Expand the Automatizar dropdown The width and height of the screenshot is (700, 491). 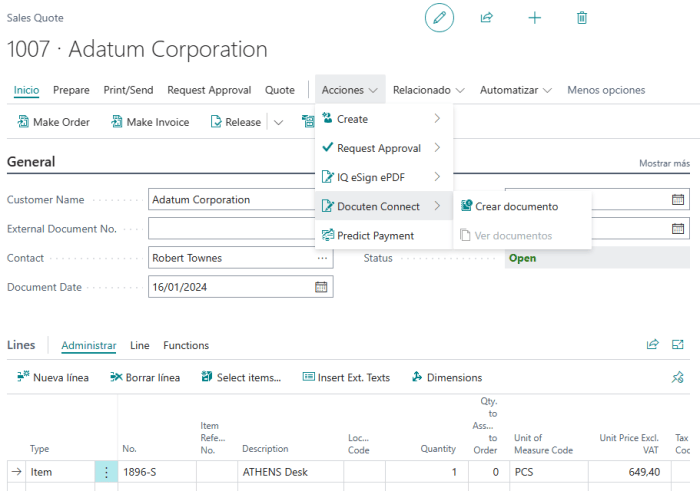pos(516,90)
